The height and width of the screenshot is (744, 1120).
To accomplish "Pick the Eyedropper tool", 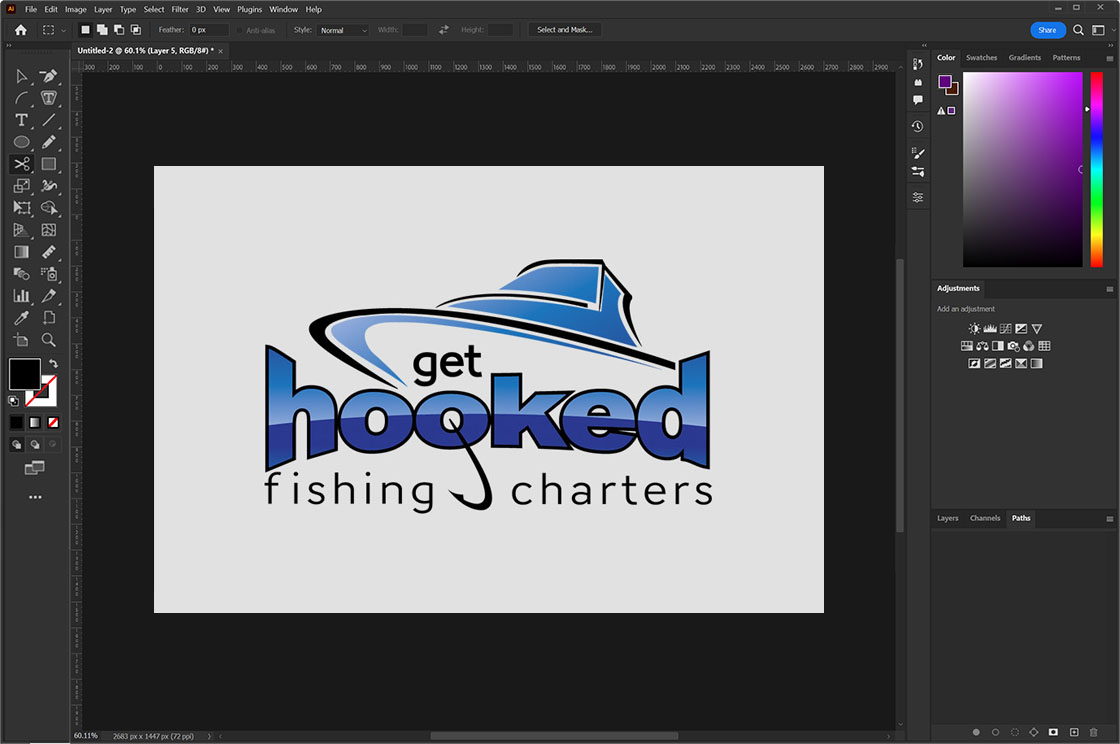I will click(x=21, y=318).
